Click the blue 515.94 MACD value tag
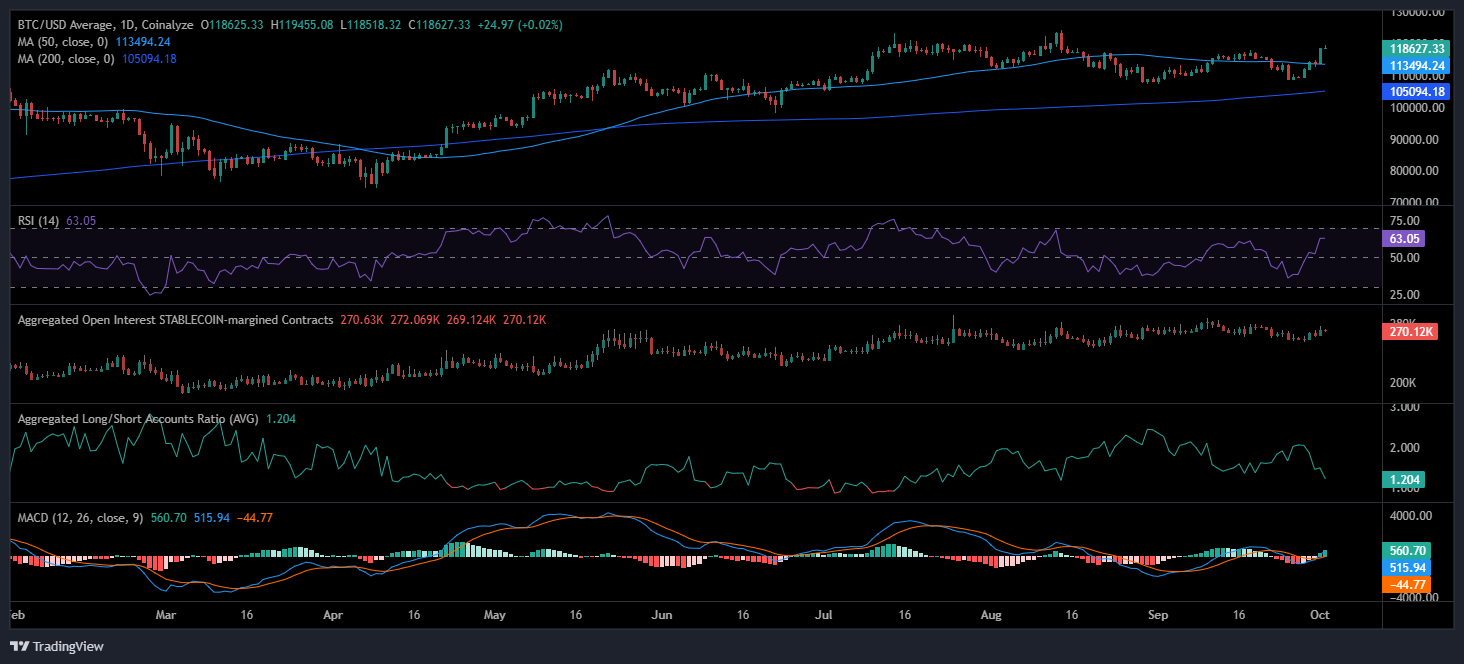The image size is (1464, 664). (1405, 567)
